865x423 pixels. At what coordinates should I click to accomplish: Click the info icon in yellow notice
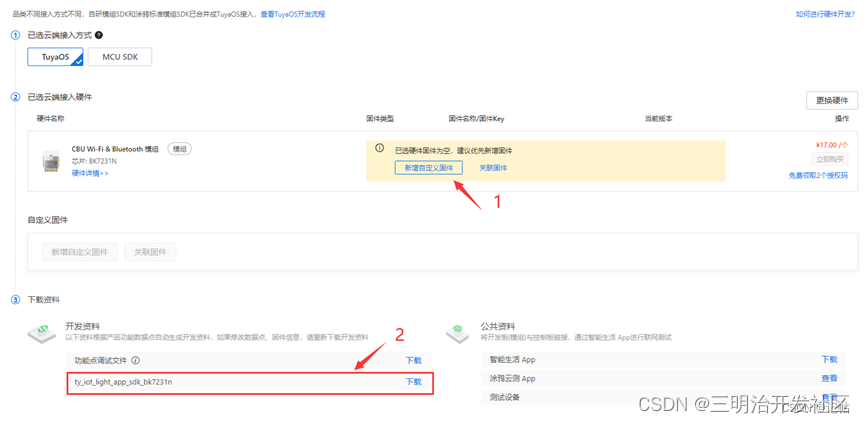tap(380, 148)
